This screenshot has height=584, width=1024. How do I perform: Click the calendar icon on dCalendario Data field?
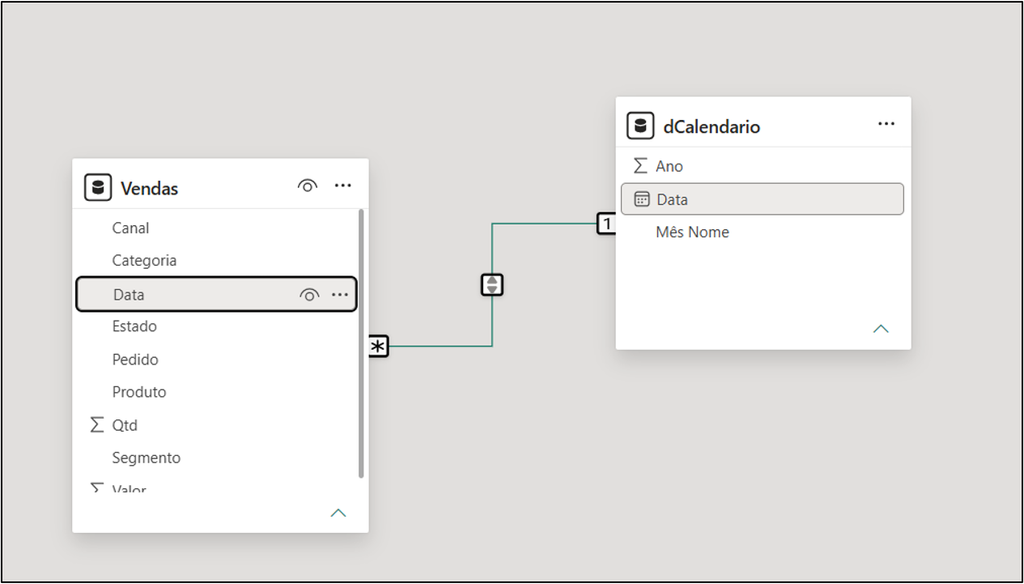[642, 199]
